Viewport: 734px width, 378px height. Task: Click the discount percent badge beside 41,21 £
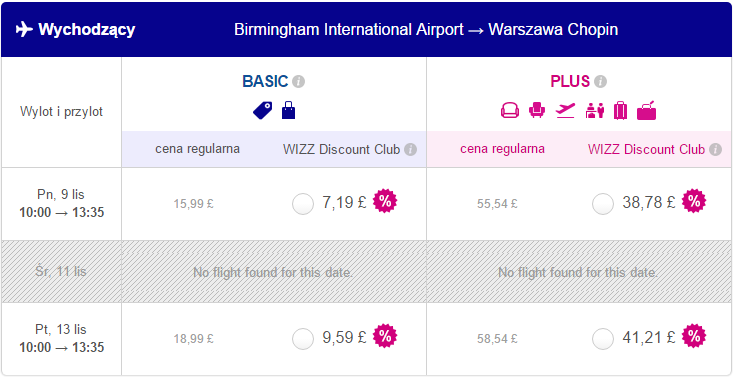(x=694, y=336)
